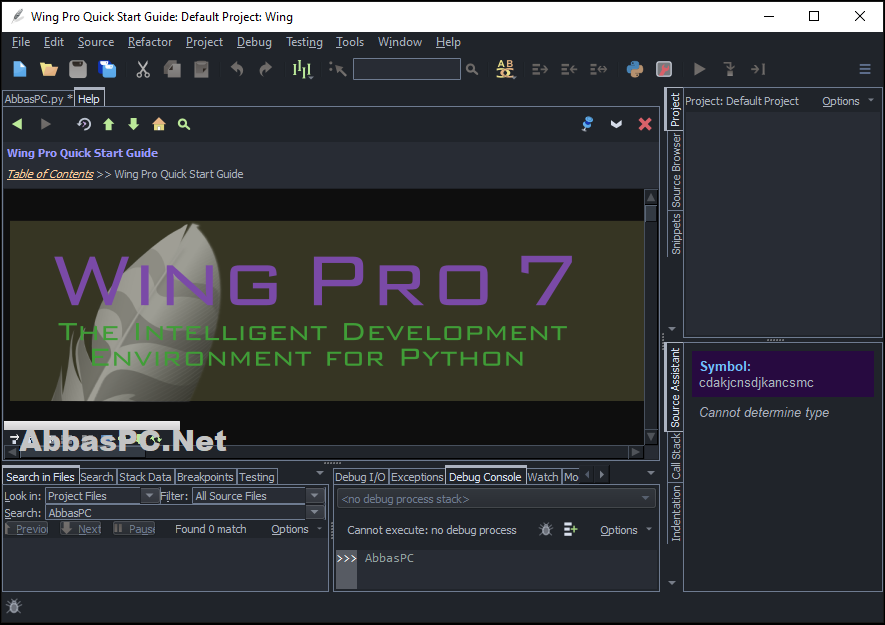Viewport: 885px width, 625px height.
Task: Click the toolbar search magnifier icon
Action: pos(472,69)
